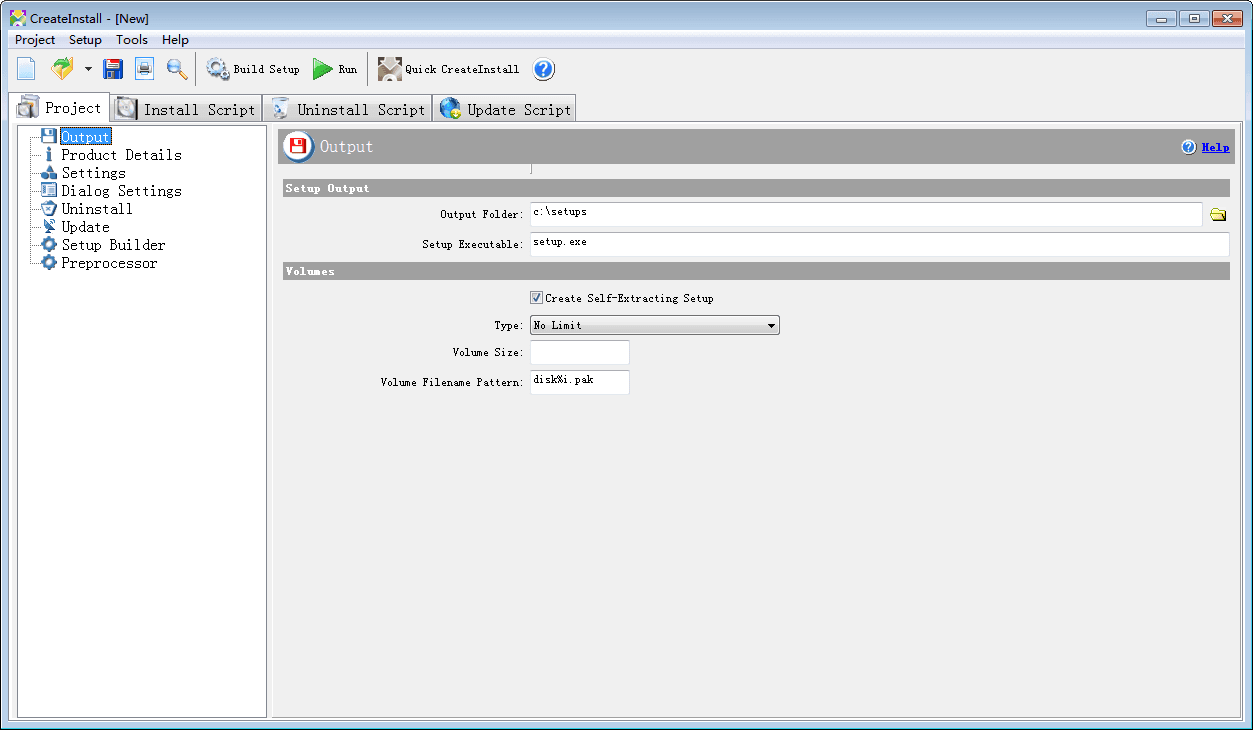Viewport: 1253px width, 730px height.
Task: Click the help icon beside Help link
Action: [1188, 147]
